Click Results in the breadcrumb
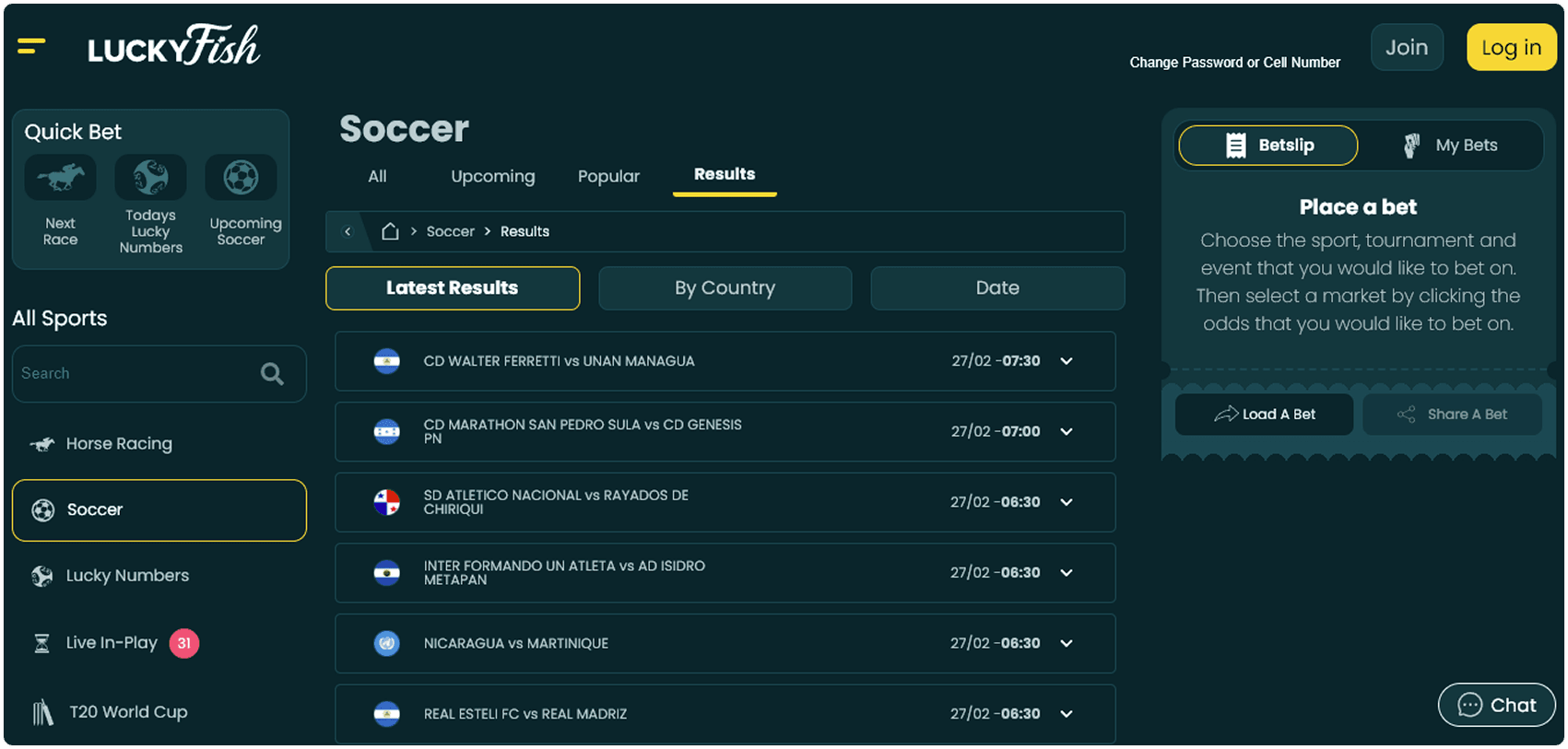This screenshot has width=1568, height=749. point(525,231)
